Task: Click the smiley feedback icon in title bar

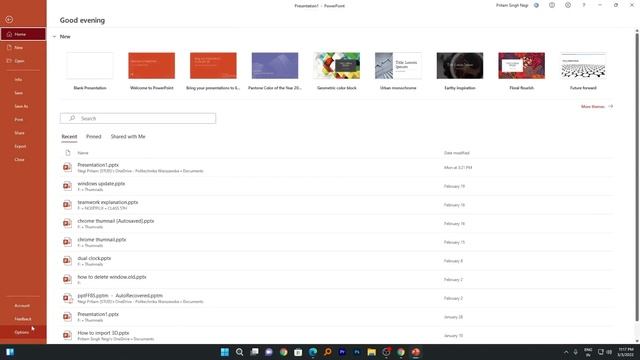Action: (x=552, y=5)
